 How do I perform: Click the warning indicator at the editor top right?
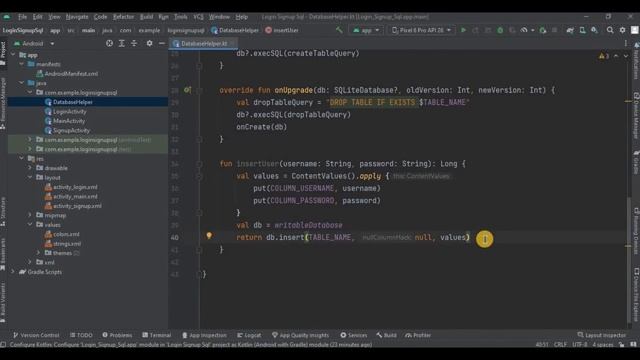pos(604,56)
